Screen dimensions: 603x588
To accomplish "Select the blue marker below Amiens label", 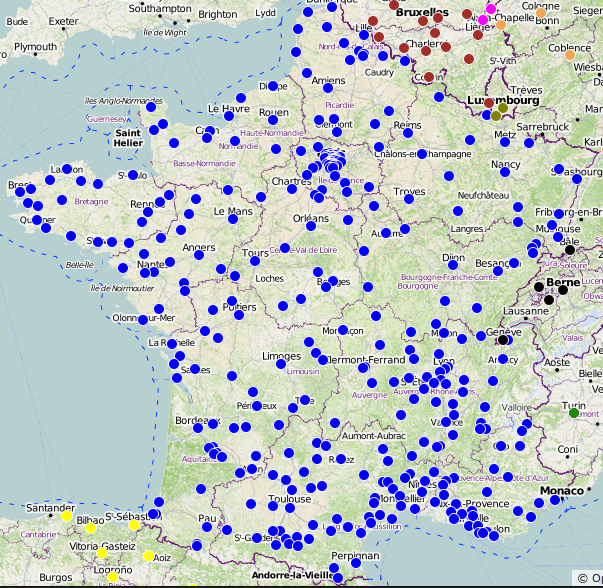I will tap(329, 90).
